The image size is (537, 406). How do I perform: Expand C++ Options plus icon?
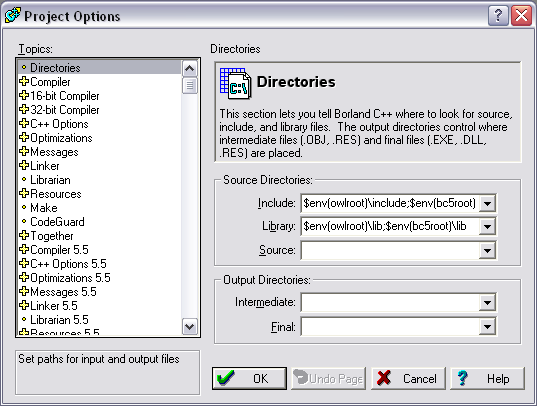[x=24, y=124]
